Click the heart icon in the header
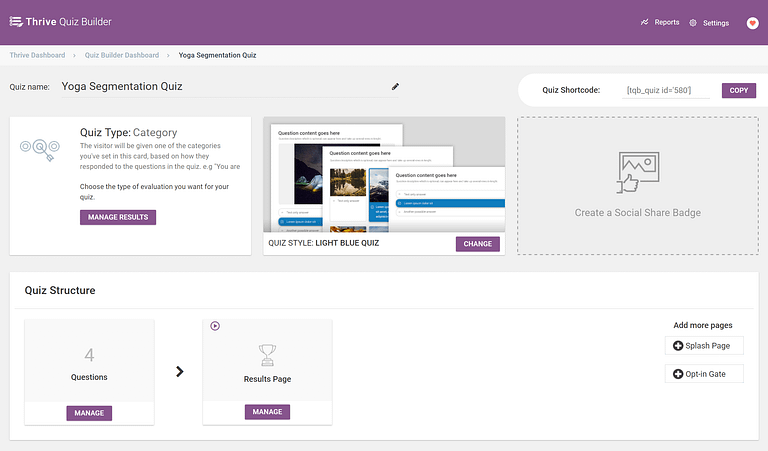This screenshot has width=768, height=451. (x=752, y=23)
